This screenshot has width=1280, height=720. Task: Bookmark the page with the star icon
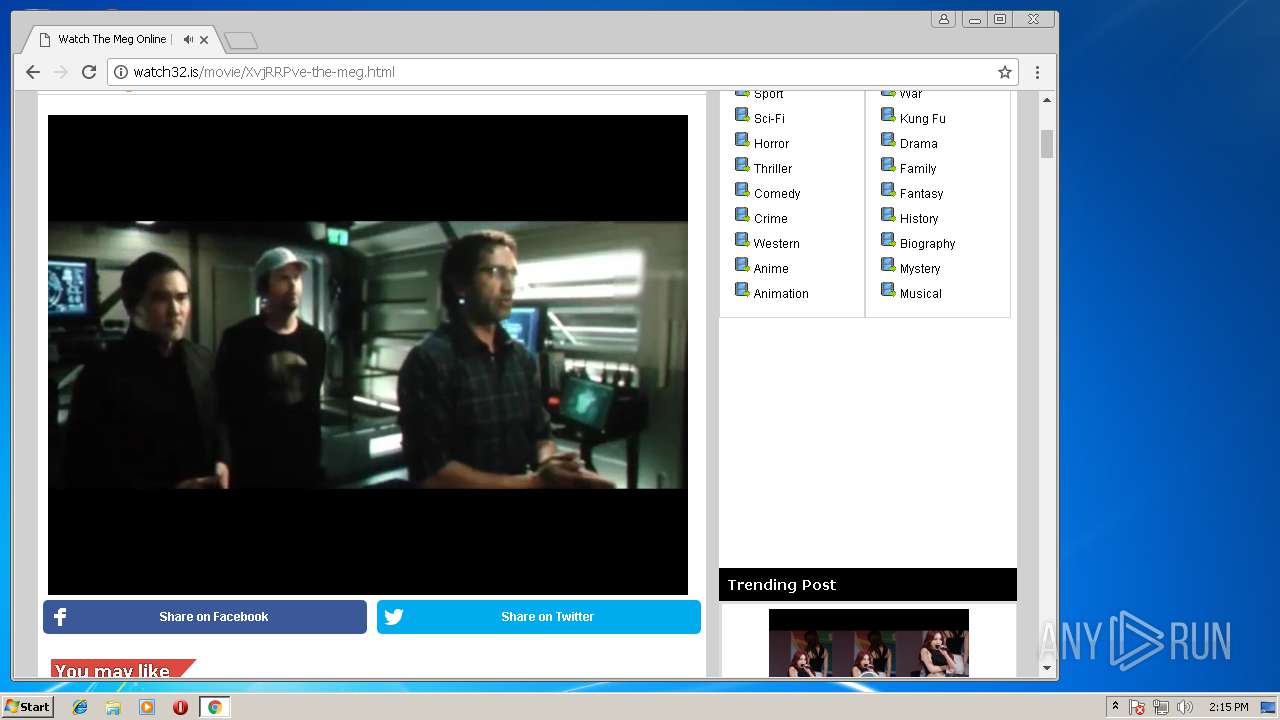[1005, 72]
